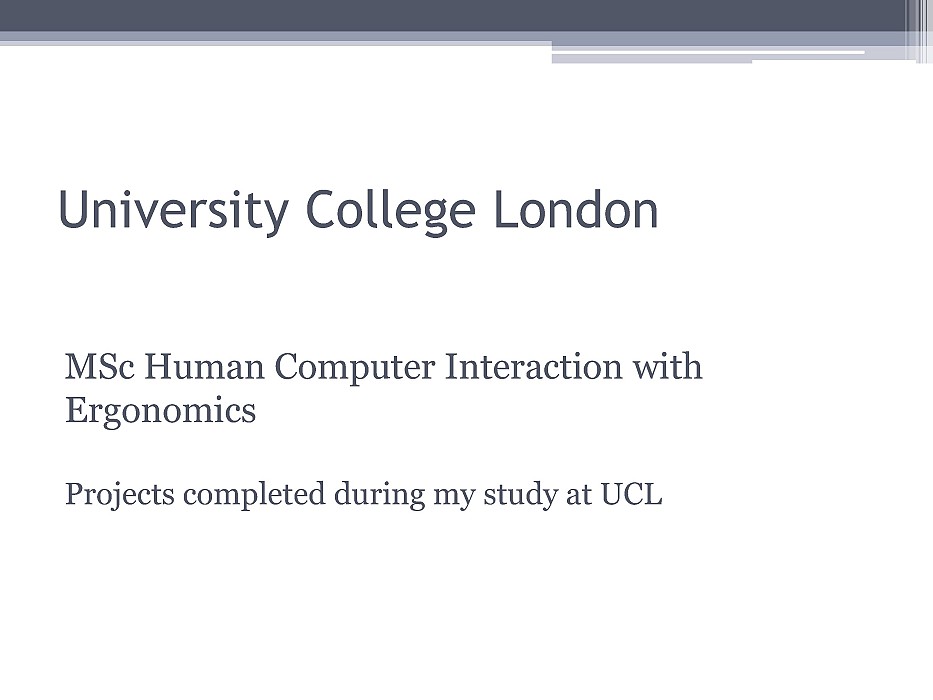Click the word Human in the subtitle
The height and width of the screenshot is (700, 933).
(204, 367)
